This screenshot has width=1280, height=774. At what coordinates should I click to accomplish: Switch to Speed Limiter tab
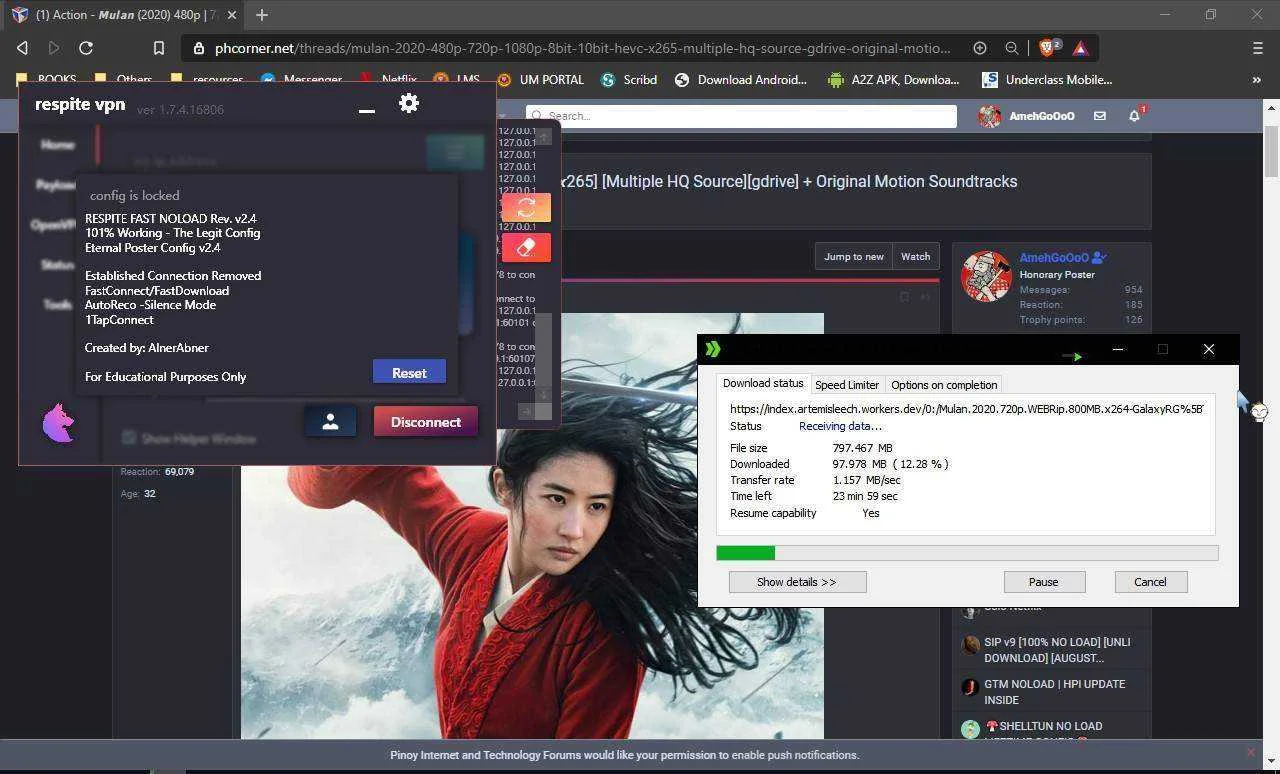847,385
